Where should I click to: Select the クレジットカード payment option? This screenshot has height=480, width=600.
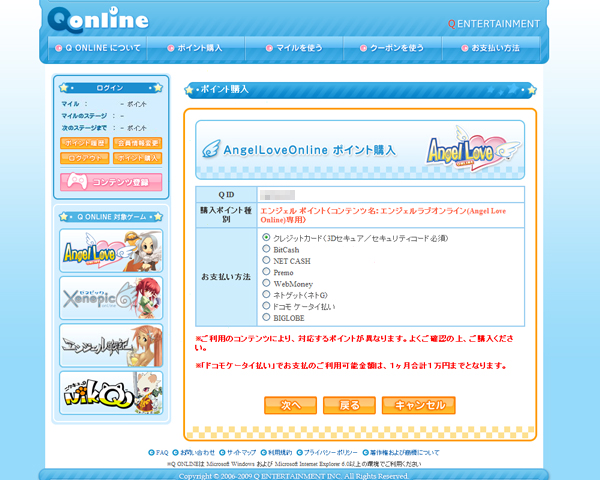coord(266,237)
